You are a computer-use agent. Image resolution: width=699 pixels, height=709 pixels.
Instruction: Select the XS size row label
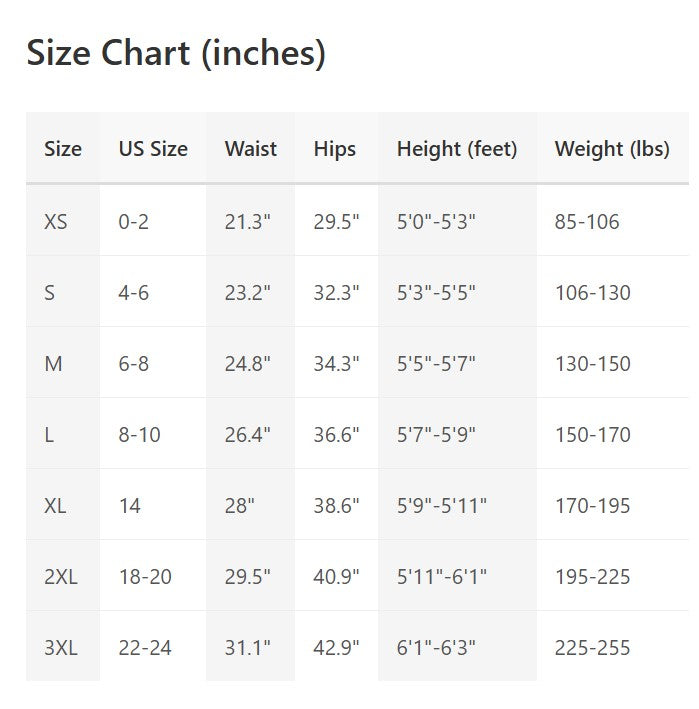[56, 221]
